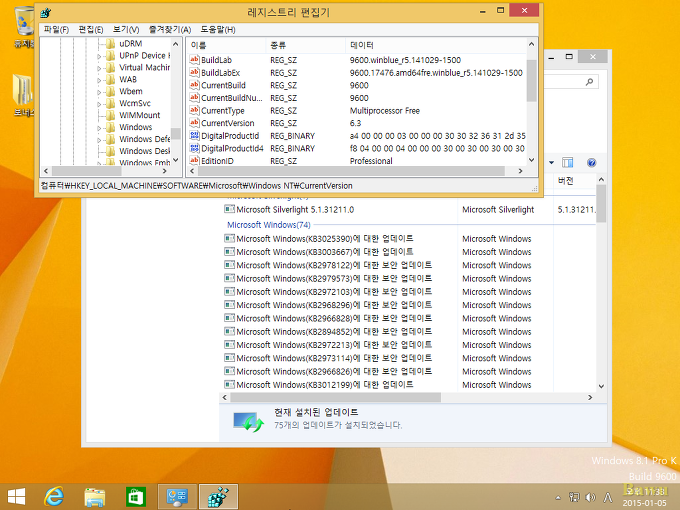Select the WIMMount folder icon

tap(111, 115)
